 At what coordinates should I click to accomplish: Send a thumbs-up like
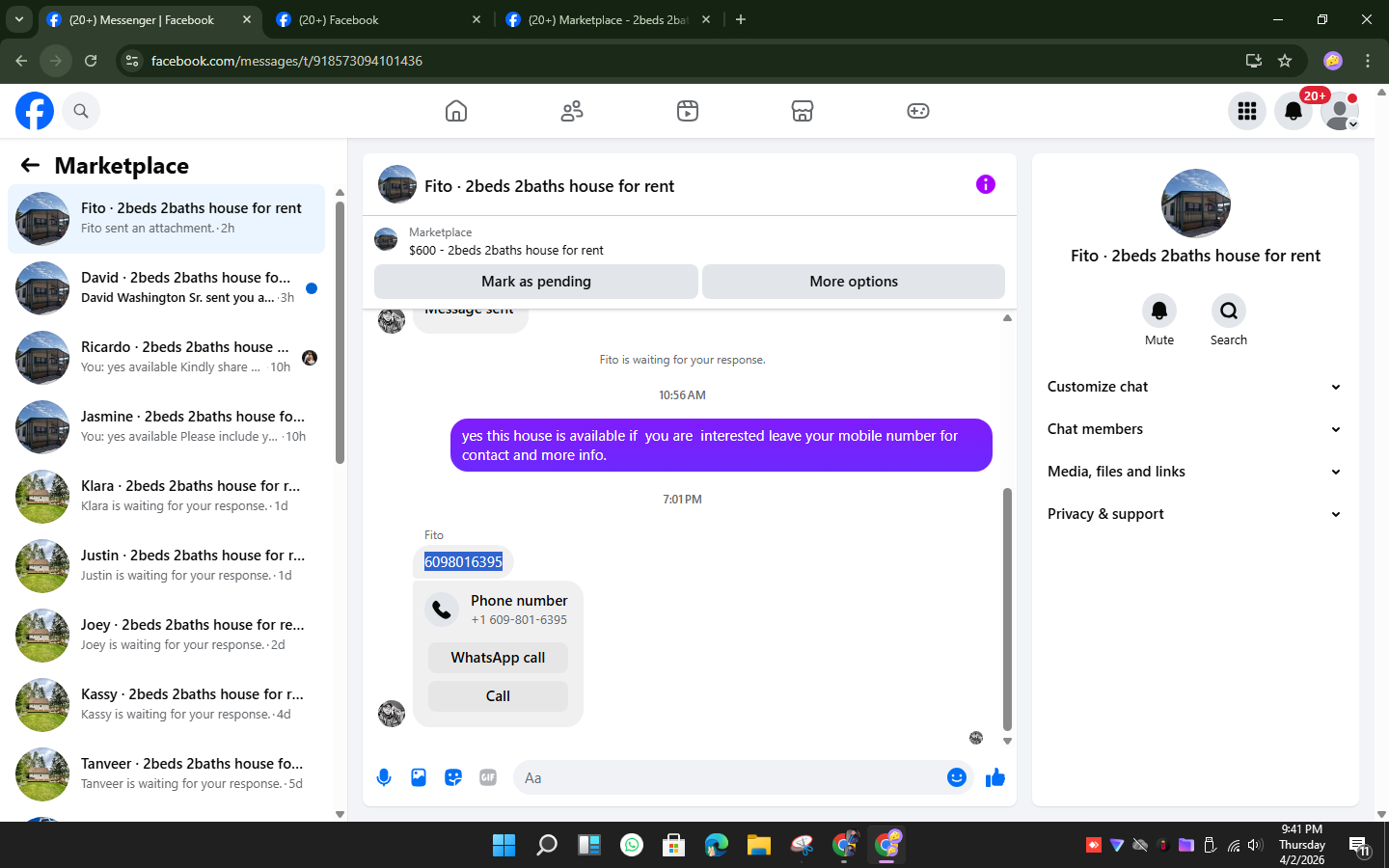click(x=995, y=777)
